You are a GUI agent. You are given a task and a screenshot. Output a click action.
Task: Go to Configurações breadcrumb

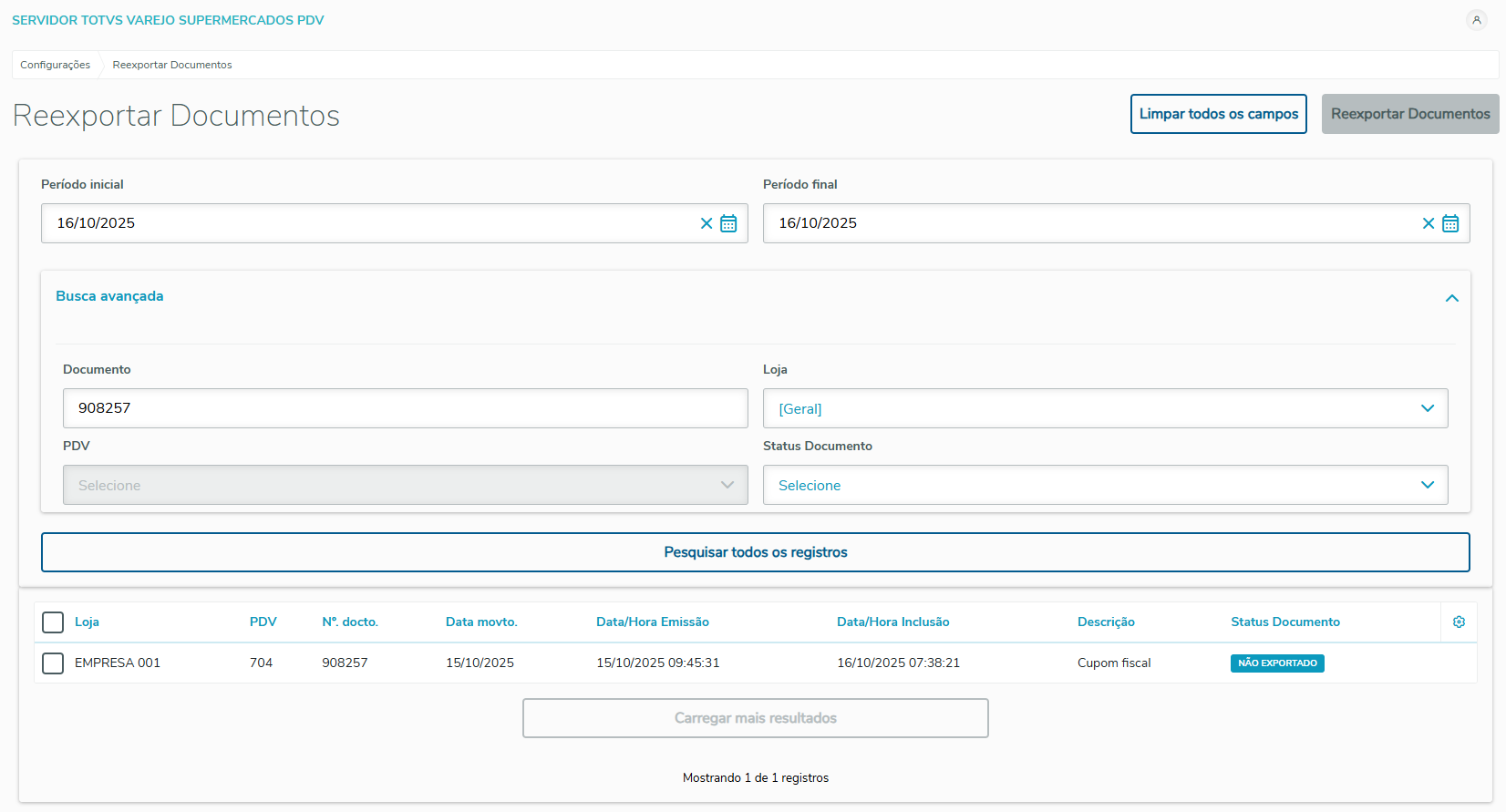[56, 65]
